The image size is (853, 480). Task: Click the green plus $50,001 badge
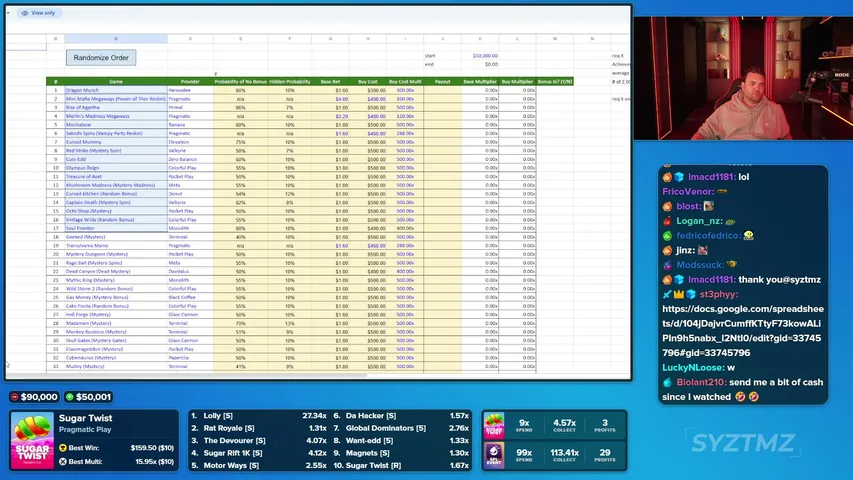(89, 397)
